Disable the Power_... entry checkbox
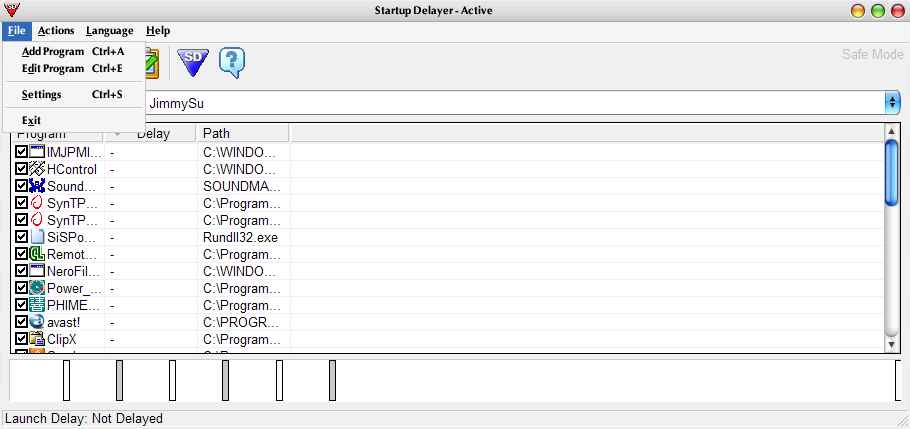The image size is (910, 429). point(21,288)
